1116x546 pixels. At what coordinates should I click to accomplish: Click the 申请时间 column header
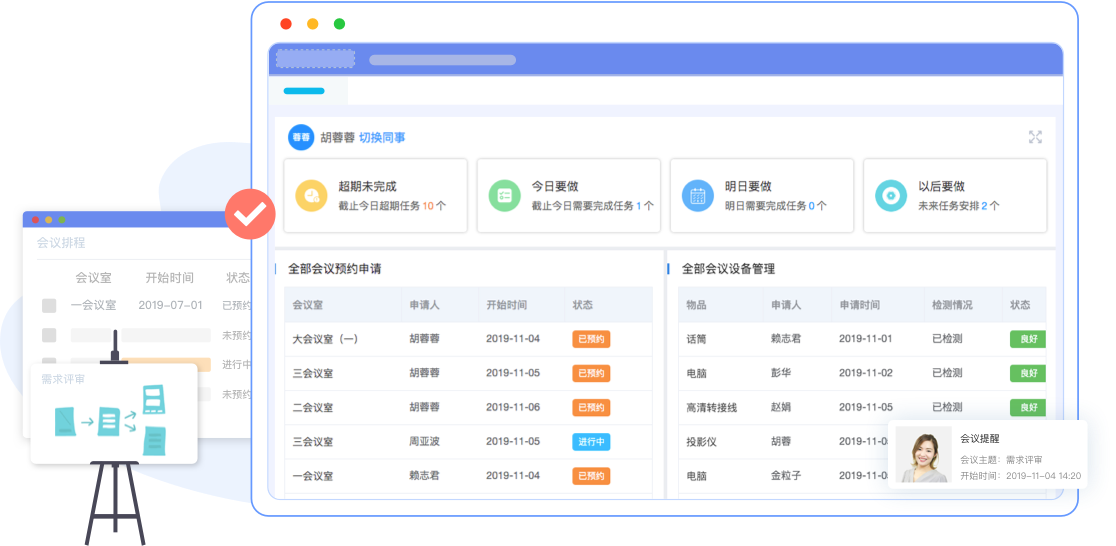coord(860,305)
